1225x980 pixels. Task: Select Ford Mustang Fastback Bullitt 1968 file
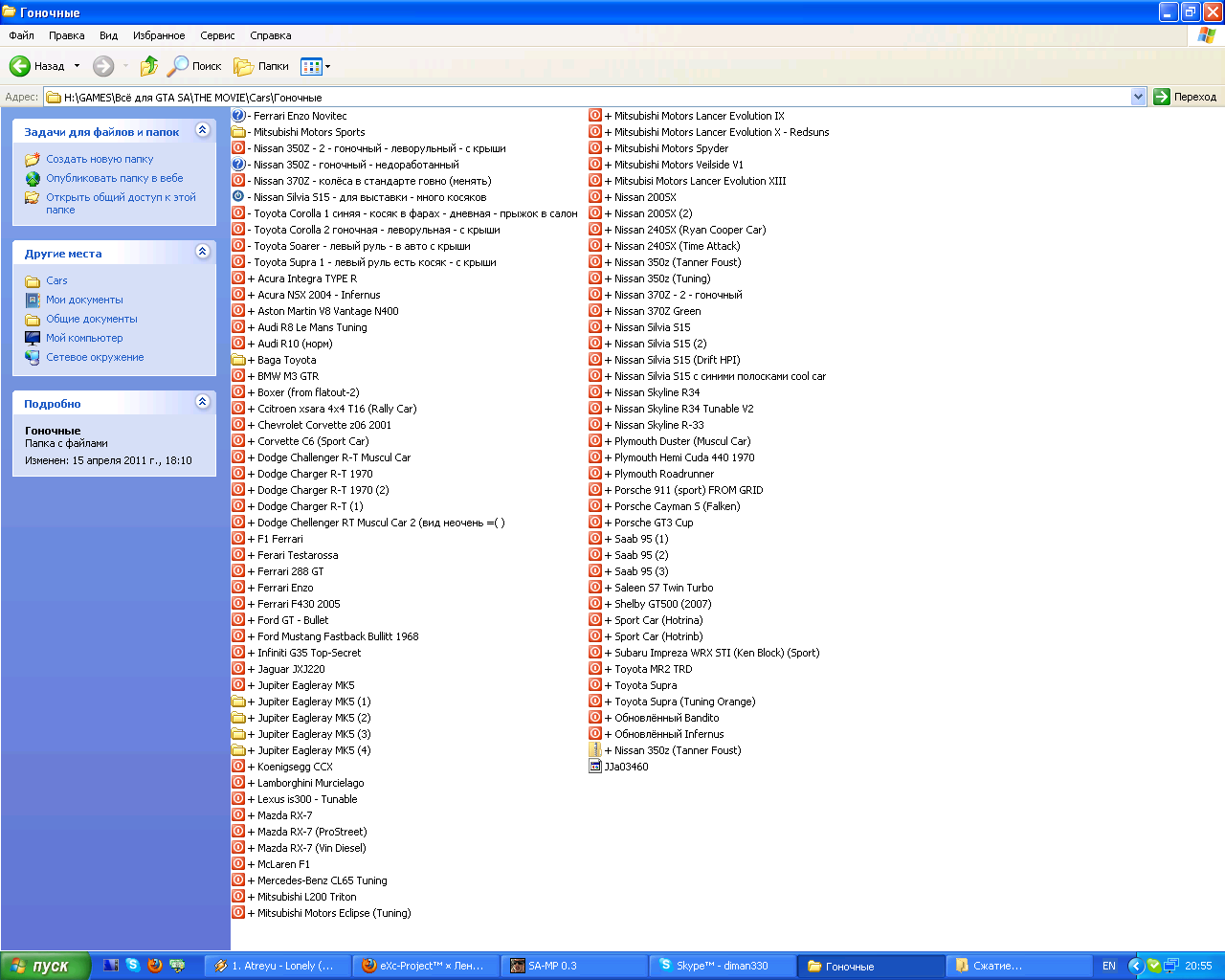coord(333,636)
